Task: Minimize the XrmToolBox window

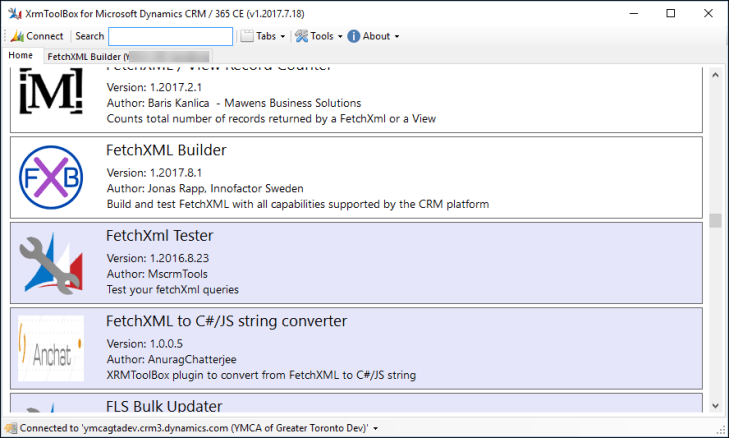Action: click(633, 13)
